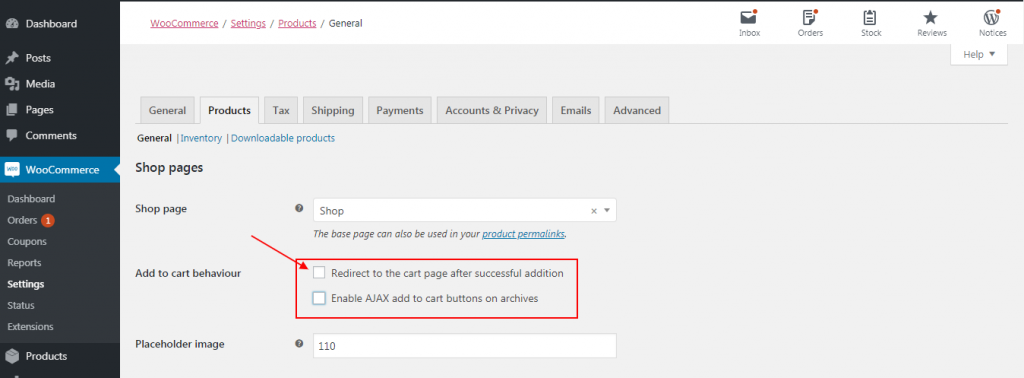Switch to the Accounts & Privacy tab
This screenshot has height=378, width=1024.
pyautogui.click(x=492, y=110)
